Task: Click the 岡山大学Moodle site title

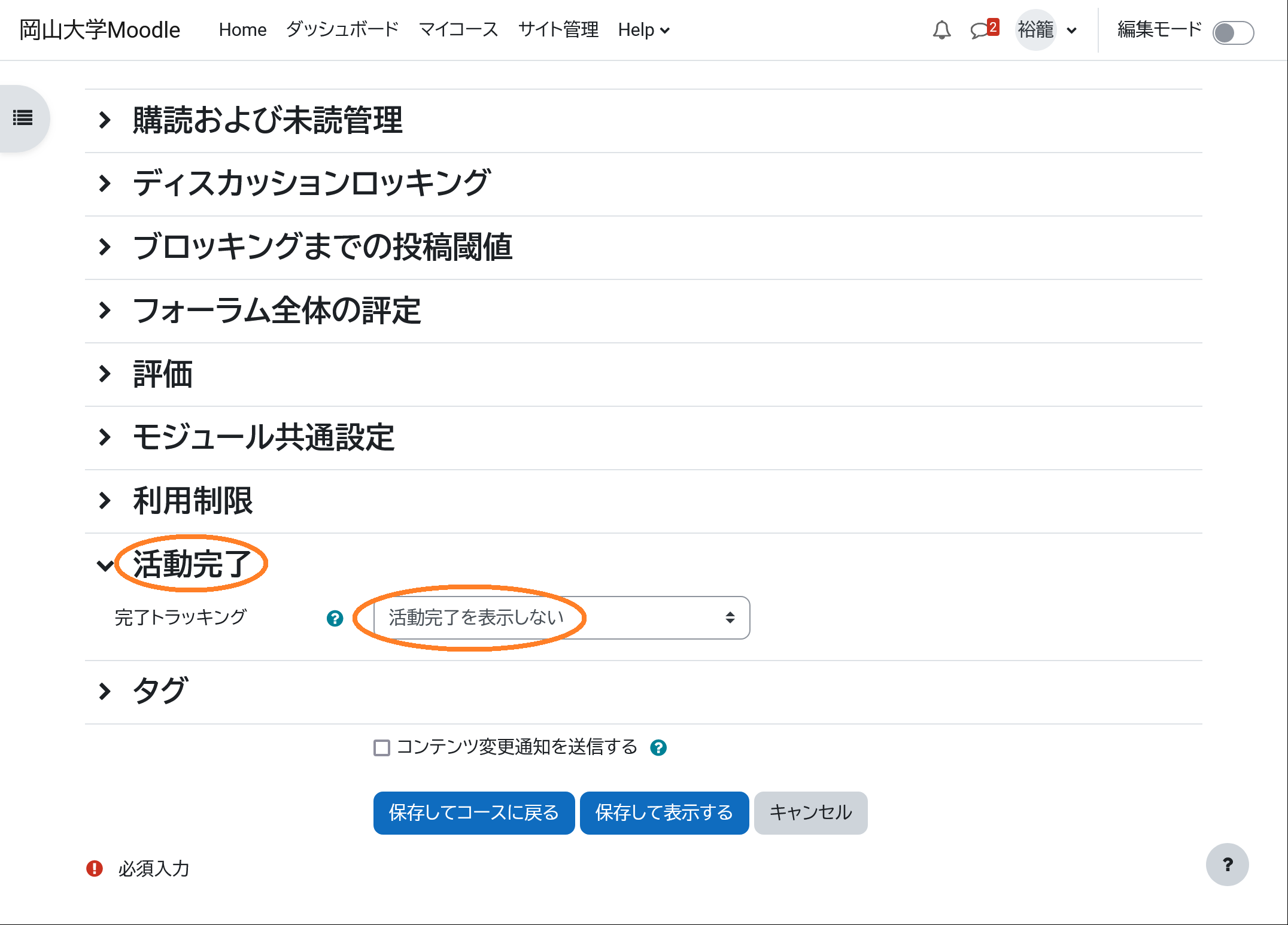Action: click(x=99, y=30)
